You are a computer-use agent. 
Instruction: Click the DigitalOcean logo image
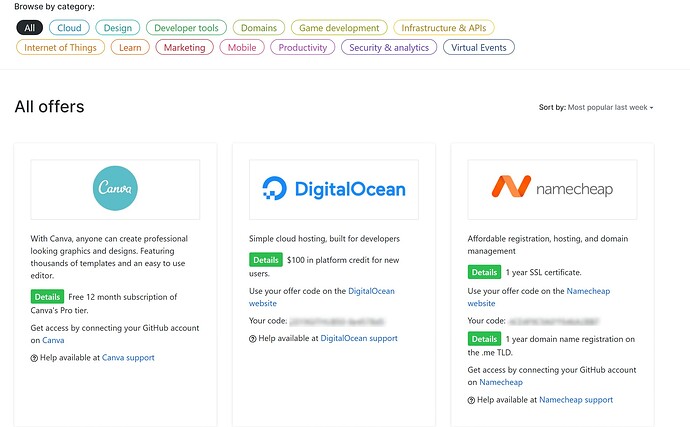pos(334,189)
